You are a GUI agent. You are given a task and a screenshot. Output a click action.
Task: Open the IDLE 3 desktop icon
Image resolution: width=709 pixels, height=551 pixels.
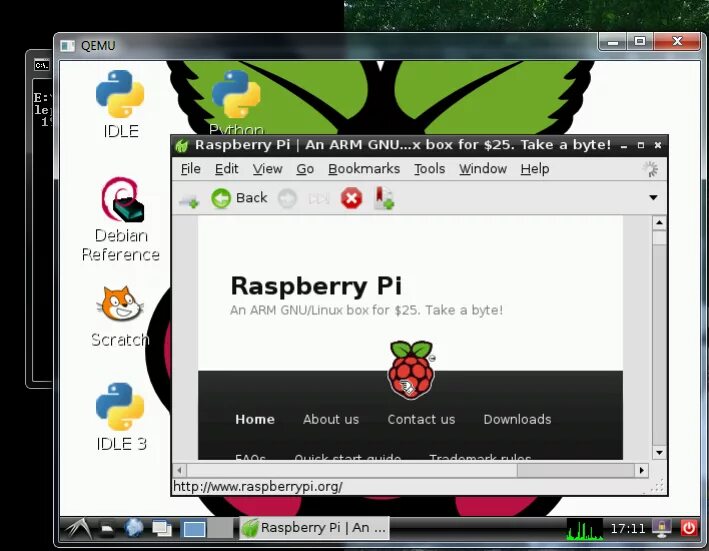click(121, 417)
